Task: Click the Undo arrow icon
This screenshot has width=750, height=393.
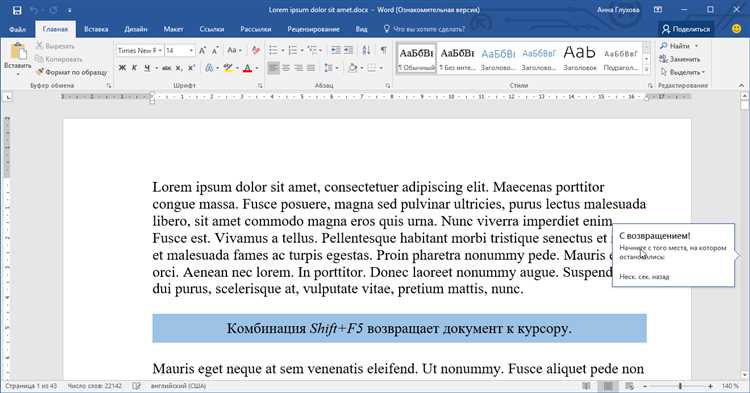Action: click(x=34, y=10)
